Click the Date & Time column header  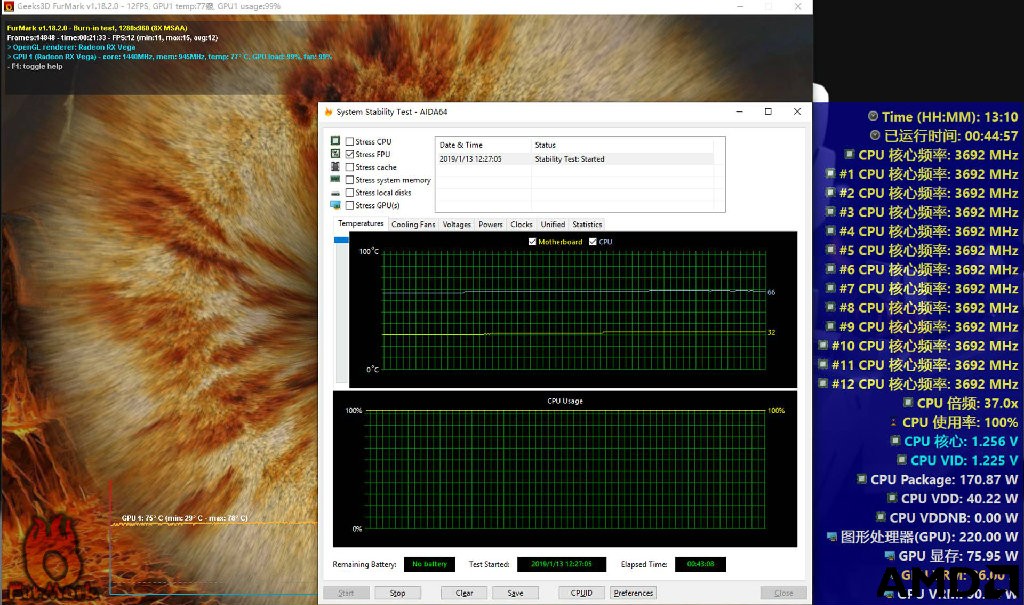(x=483, y=145)
